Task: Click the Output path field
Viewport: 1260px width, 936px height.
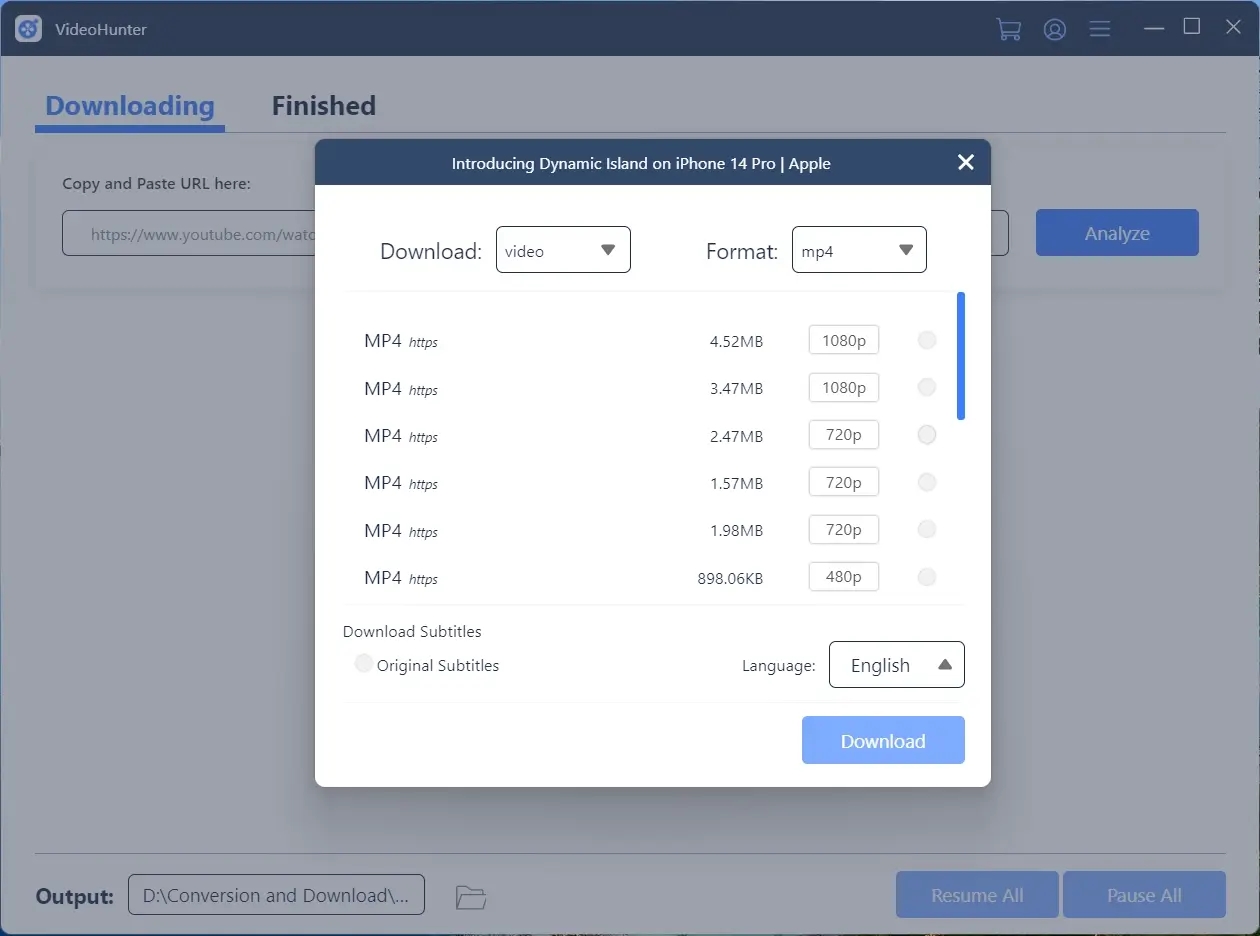Action: (x=276, y=895)
